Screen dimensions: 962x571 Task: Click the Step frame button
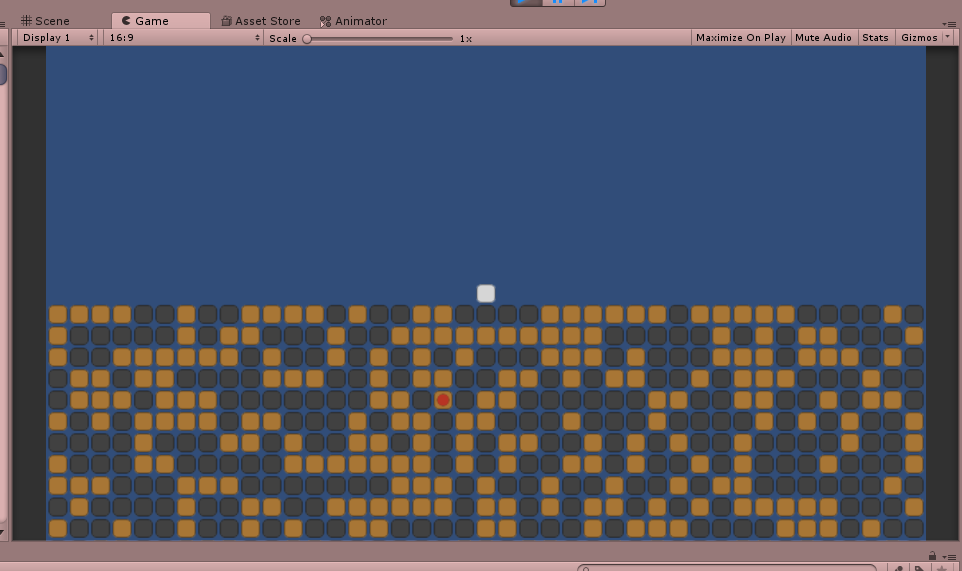click(590, 2)
